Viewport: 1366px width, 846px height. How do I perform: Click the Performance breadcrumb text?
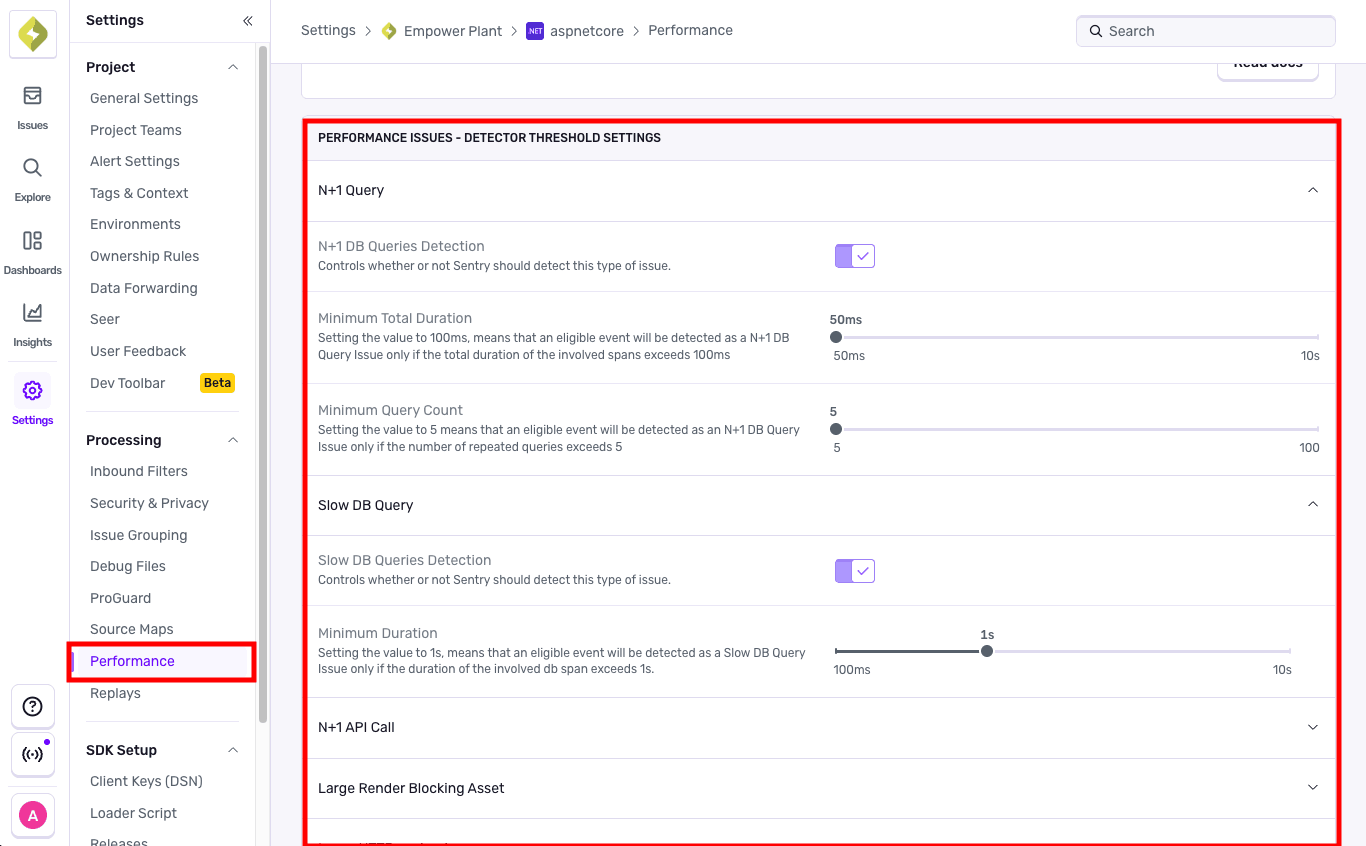point(691,31)
